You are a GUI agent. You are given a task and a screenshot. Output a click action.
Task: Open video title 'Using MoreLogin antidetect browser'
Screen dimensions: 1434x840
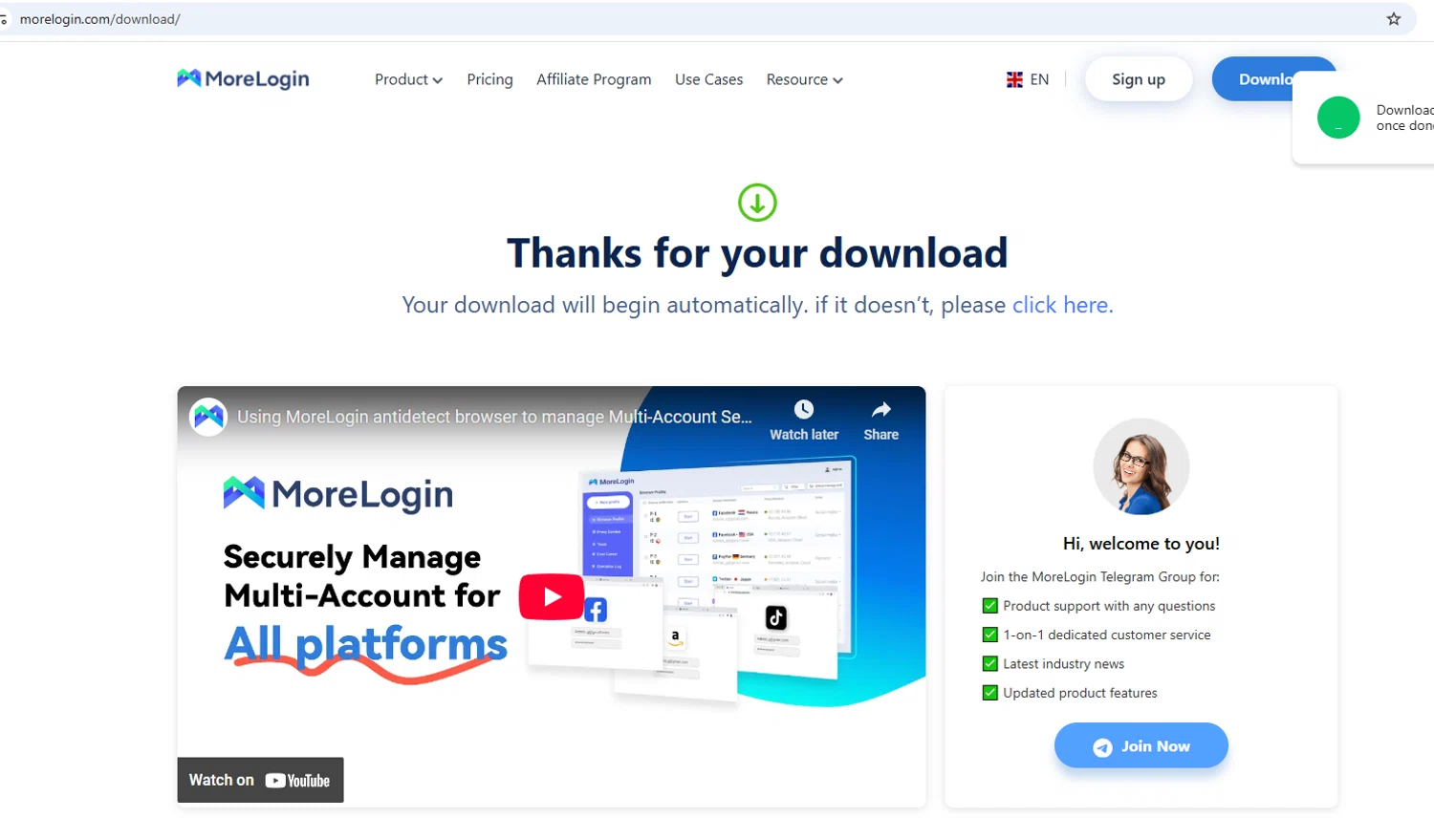[494, 417]
